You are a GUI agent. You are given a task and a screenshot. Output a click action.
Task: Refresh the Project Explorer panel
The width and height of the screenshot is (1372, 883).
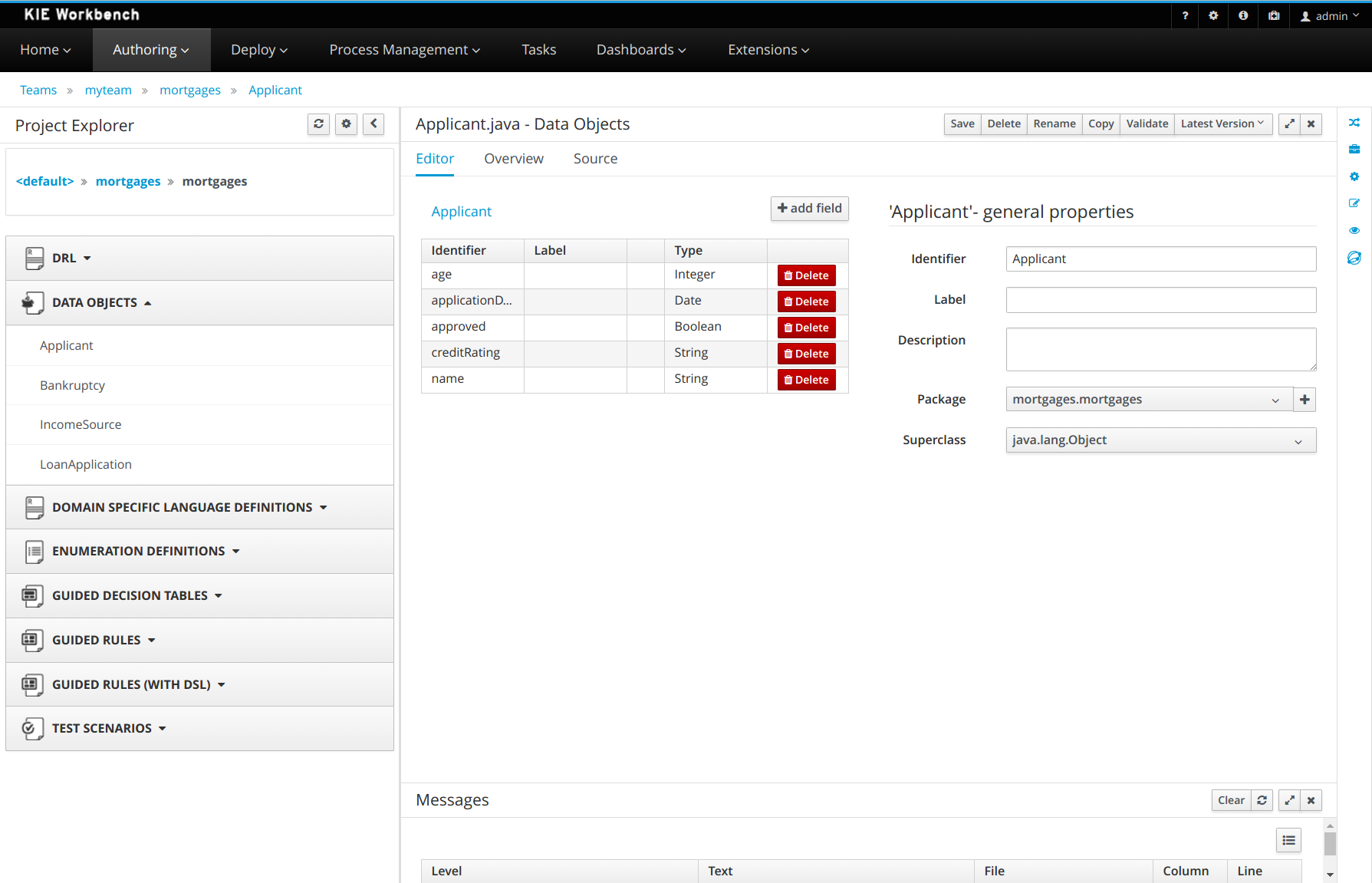click(318, 124)
